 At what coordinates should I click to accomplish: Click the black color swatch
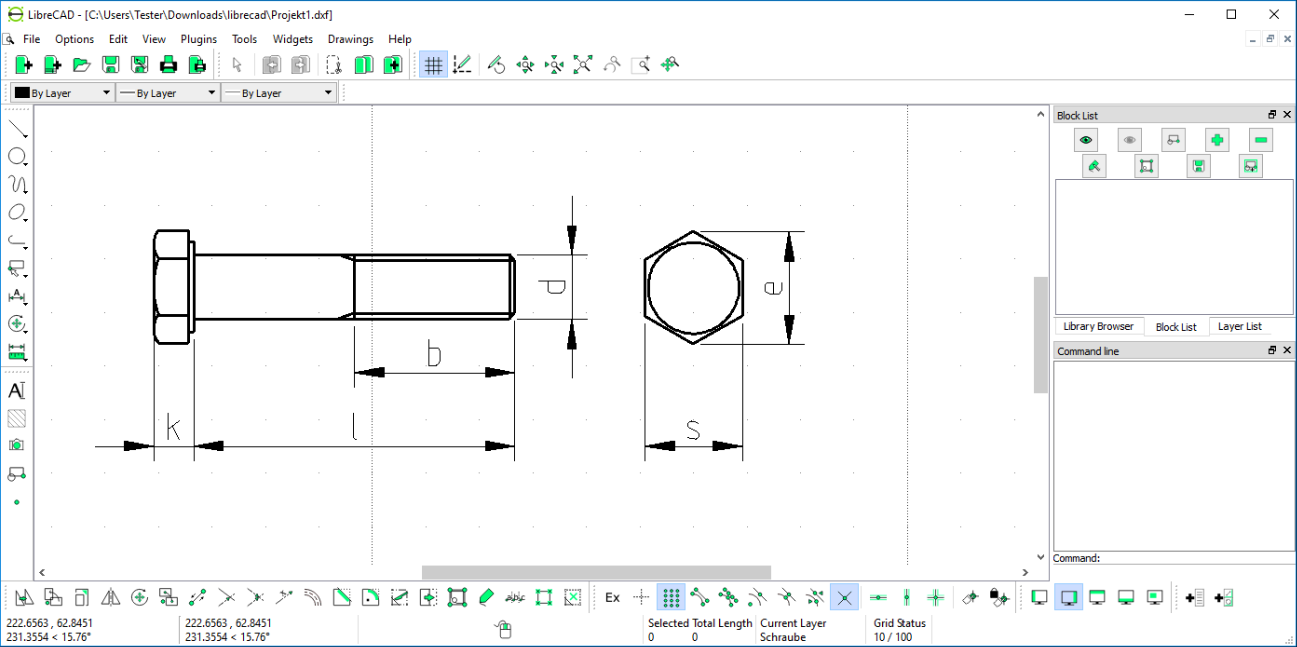pos(21,92)
